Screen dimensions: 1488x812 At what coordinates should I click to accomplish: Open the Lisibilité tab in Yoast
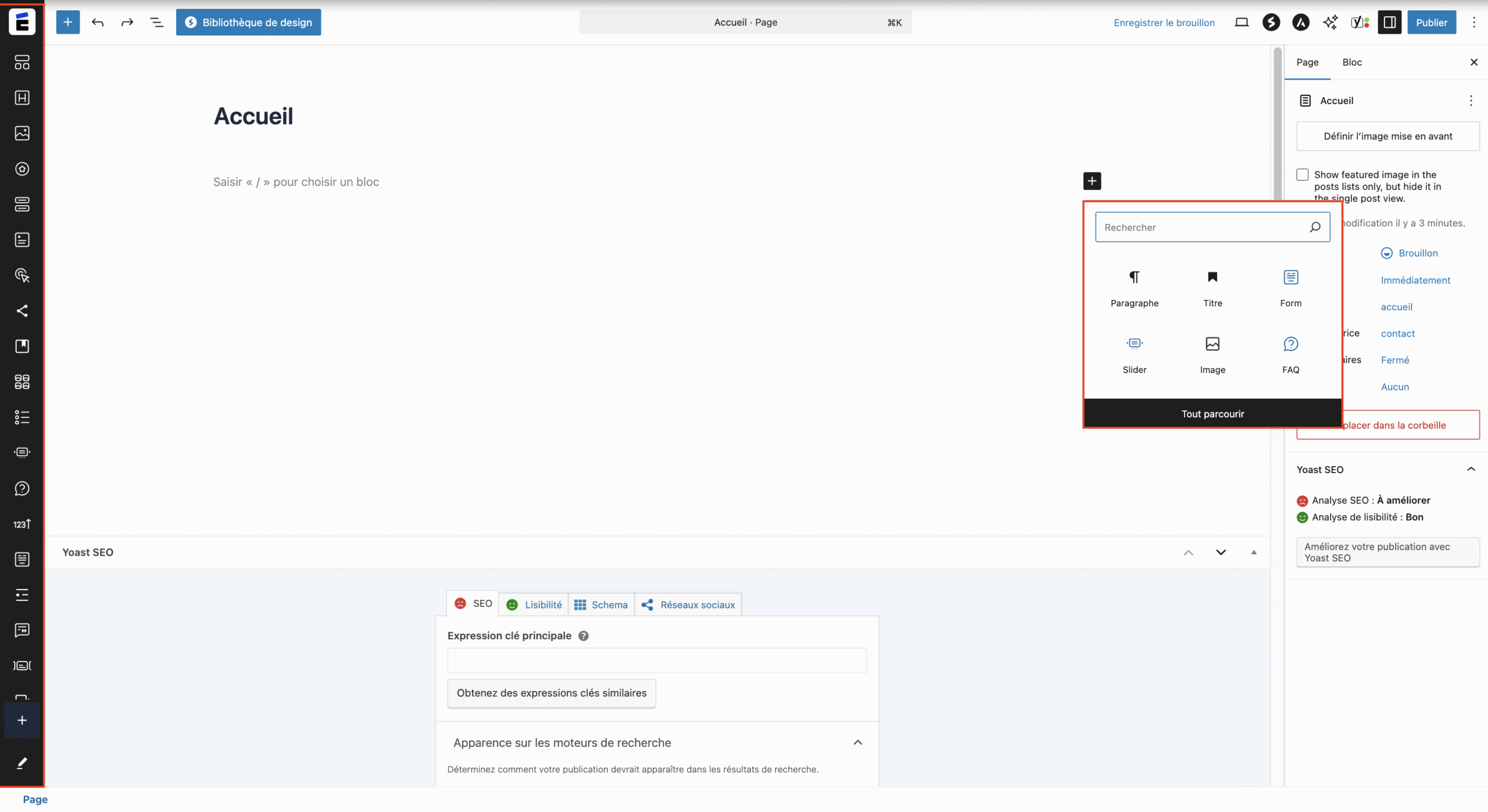pos(535,604)
